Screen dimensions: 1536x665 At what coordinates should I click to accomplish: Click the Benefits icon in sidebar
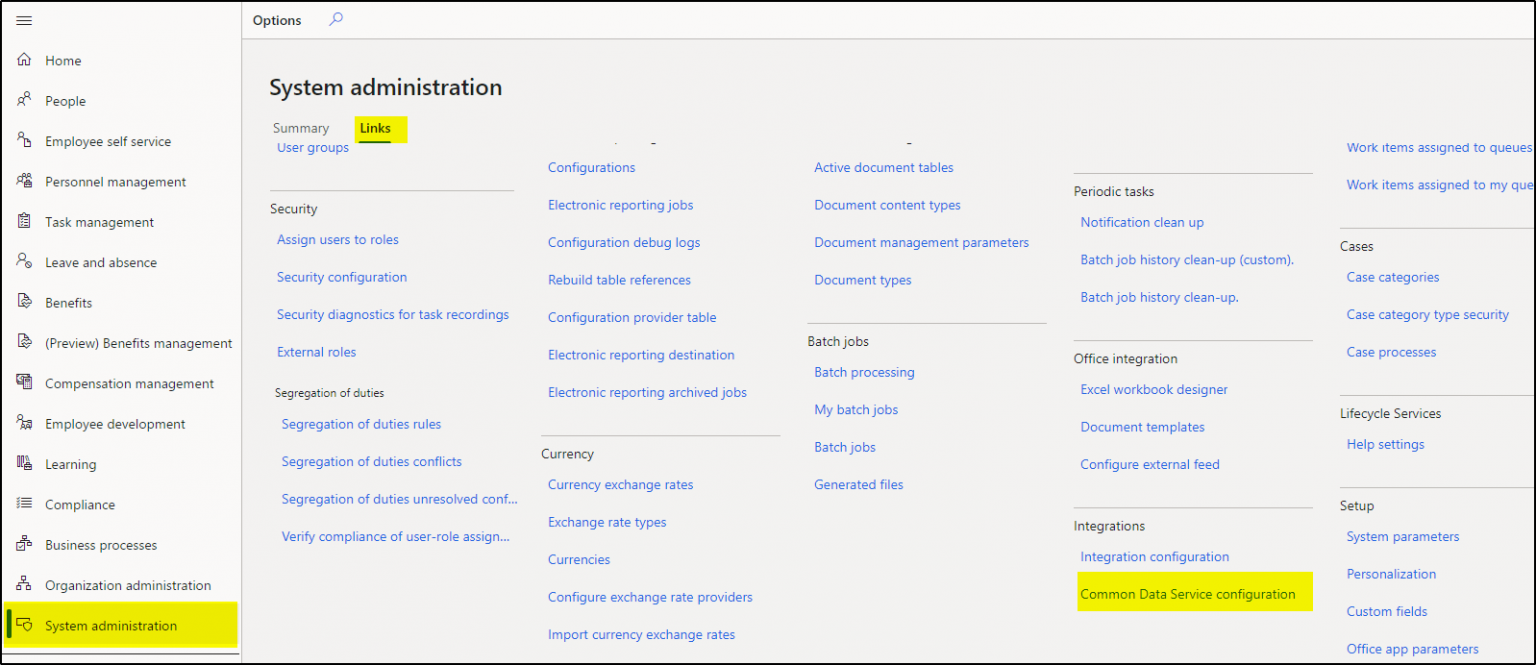coord(25,303)
